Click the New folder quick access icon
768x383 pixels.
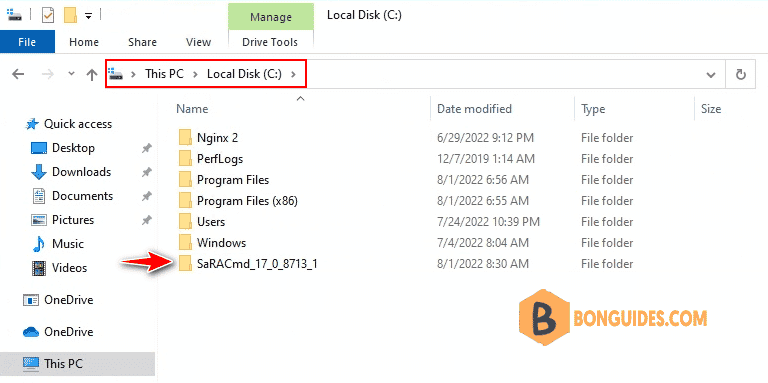[71, 16]
